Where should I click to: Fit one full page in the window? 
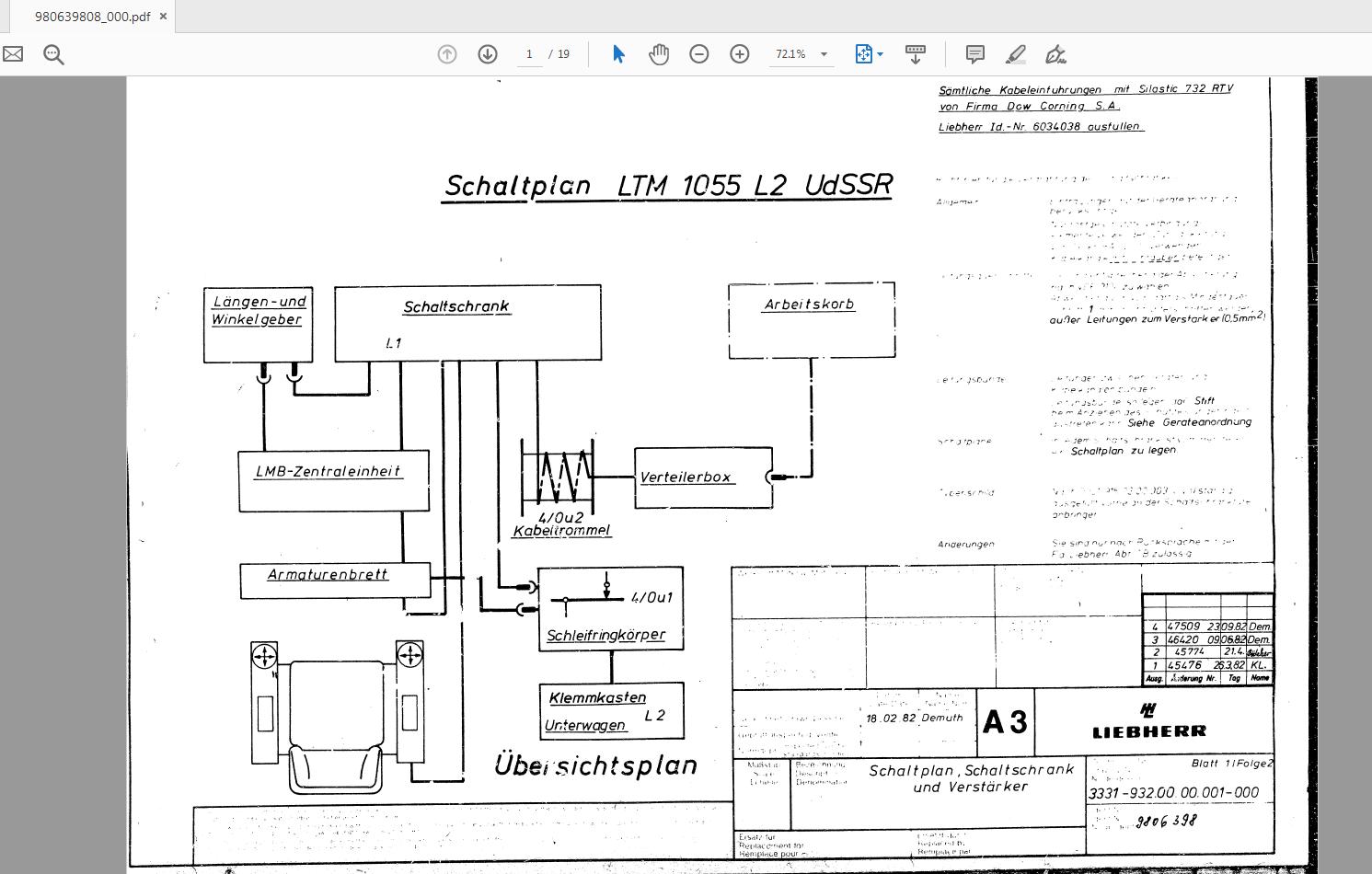click(863, 53)
